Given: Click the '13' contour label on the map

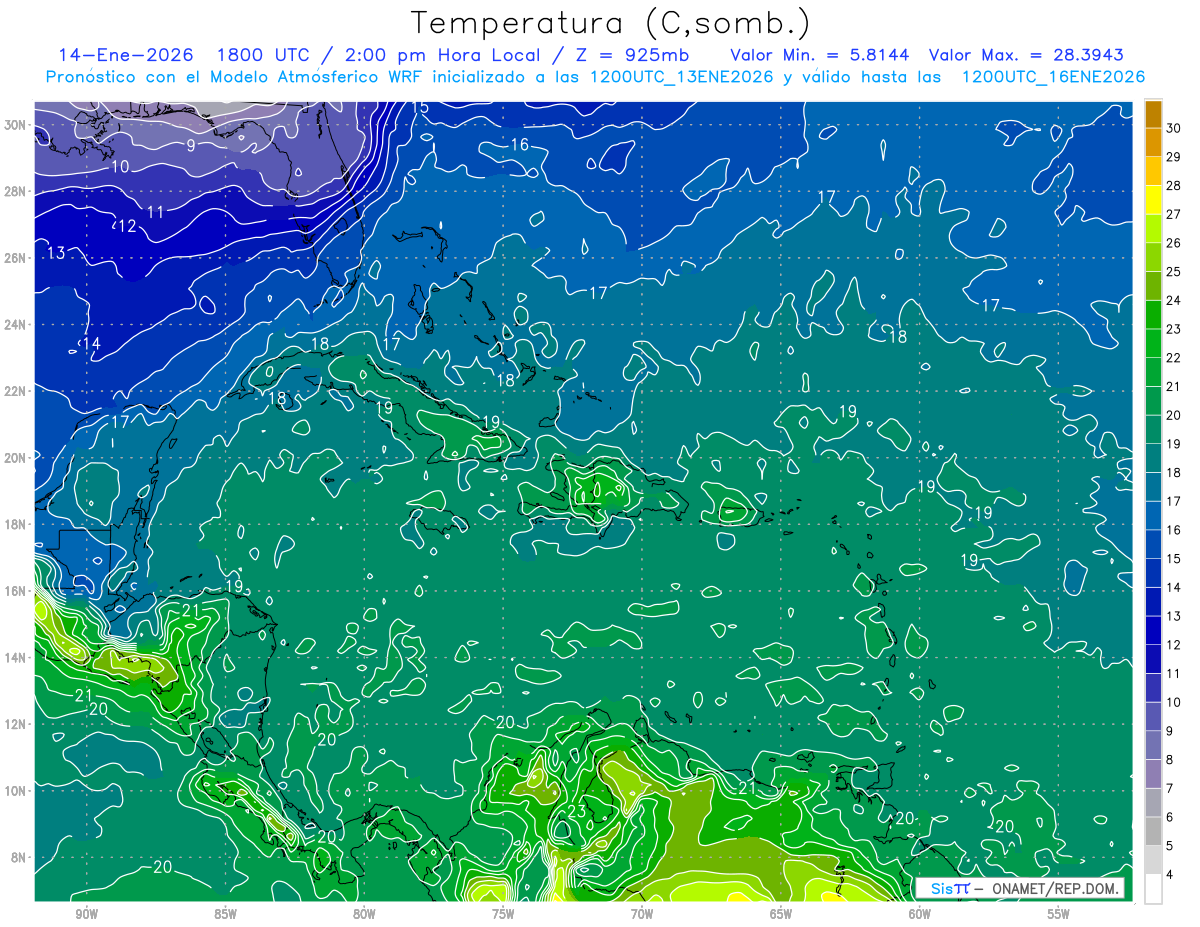Looking at the screenshot, I should click(x=56, y=253).
